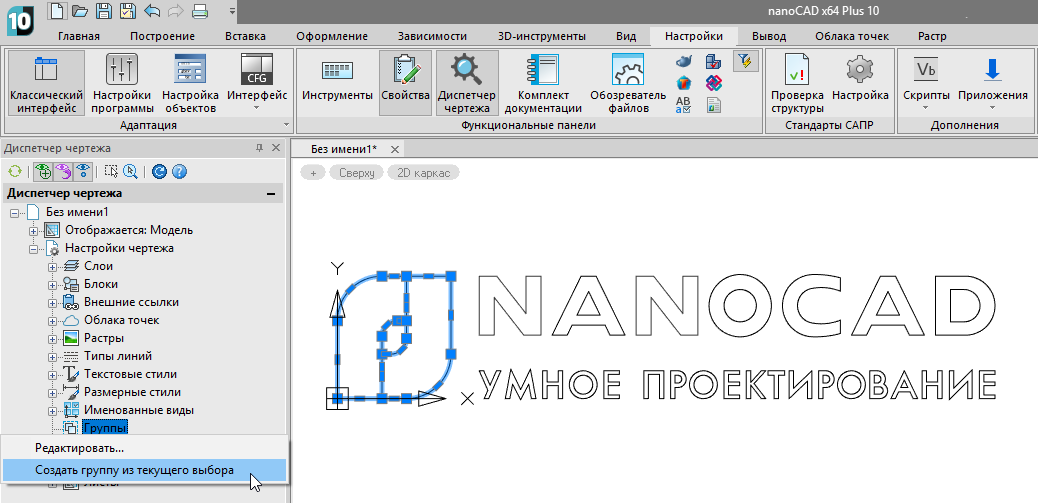Close the Диспетчер чертежа panel
Screen dimensions: 1038x503
276,148
